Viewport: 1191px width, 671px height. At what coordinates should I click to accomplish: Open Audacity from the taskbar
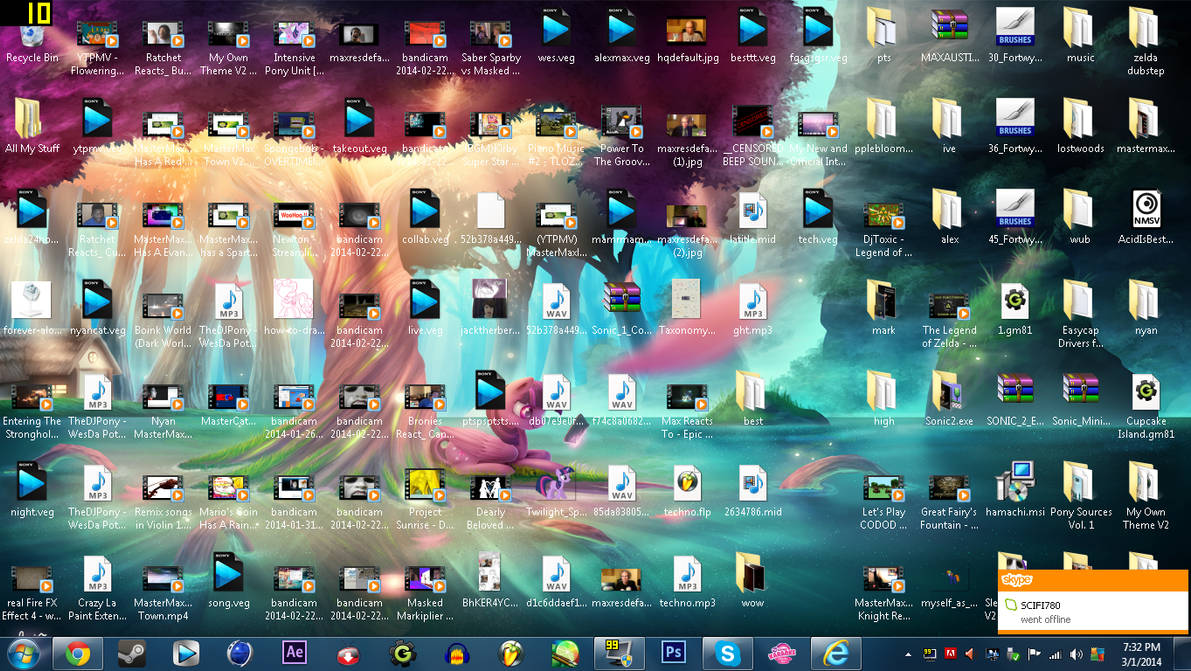coord(456,655)
